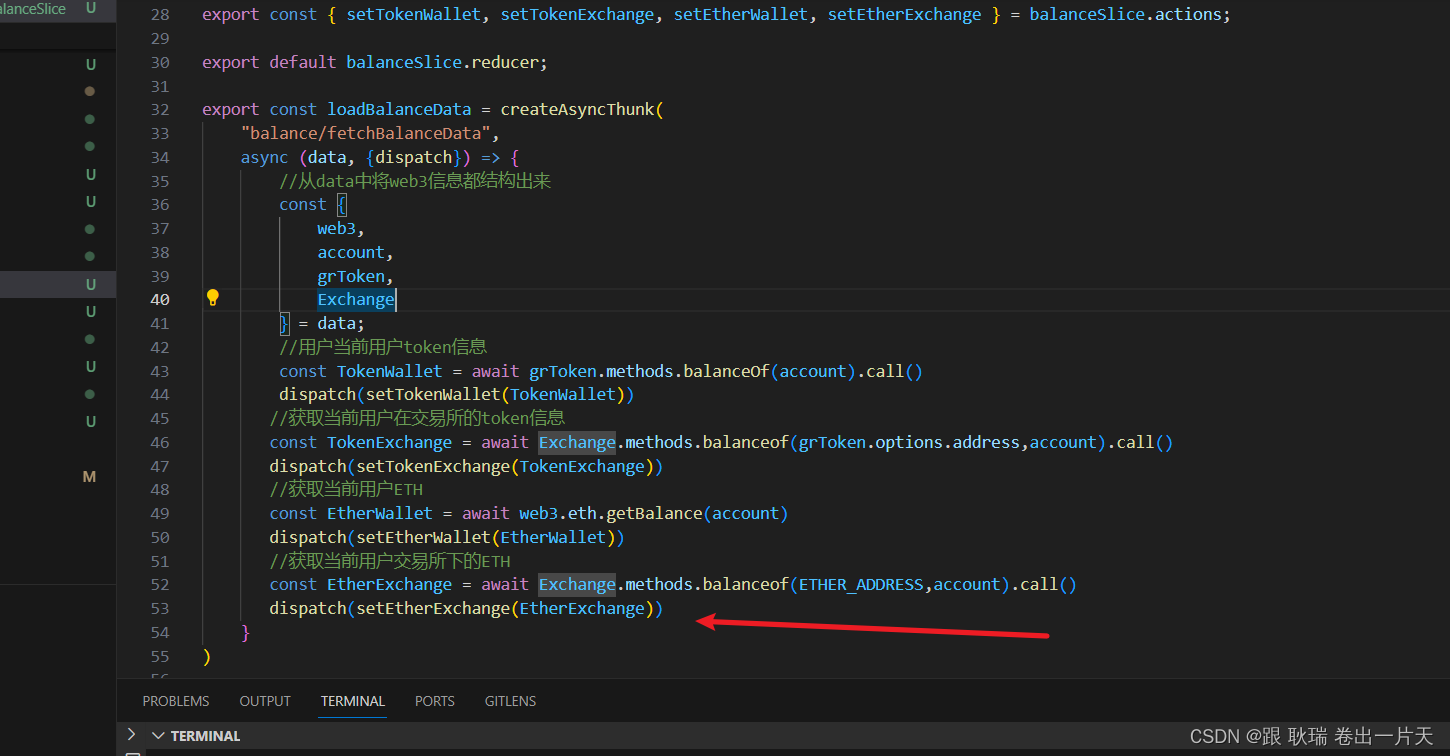Viewport: 1450px width, 756px height.
Task: Click balanceSlice.reducer on line 30
Action: (x=443, y=62)
